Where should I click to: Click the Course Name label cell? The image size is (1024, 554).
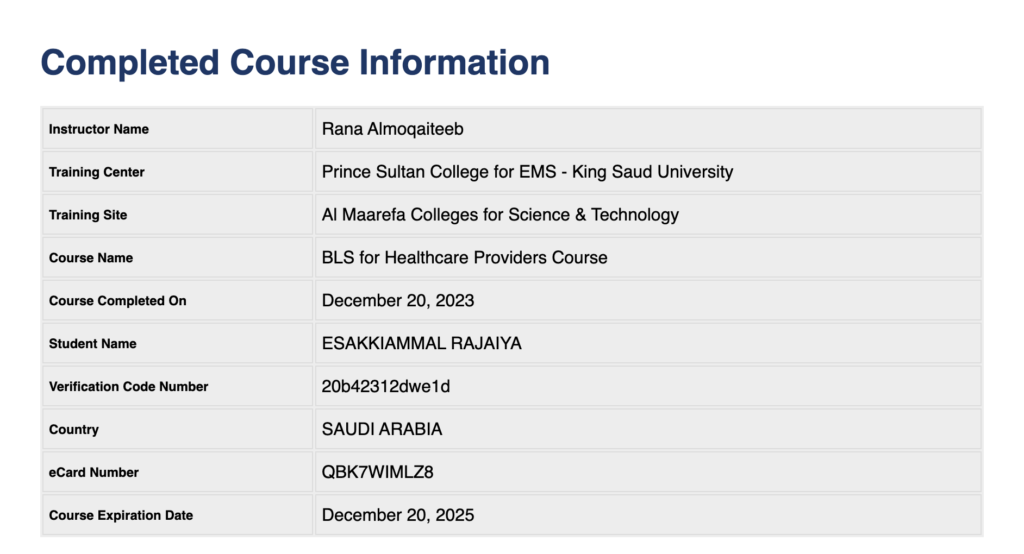(x=91, y=258)
